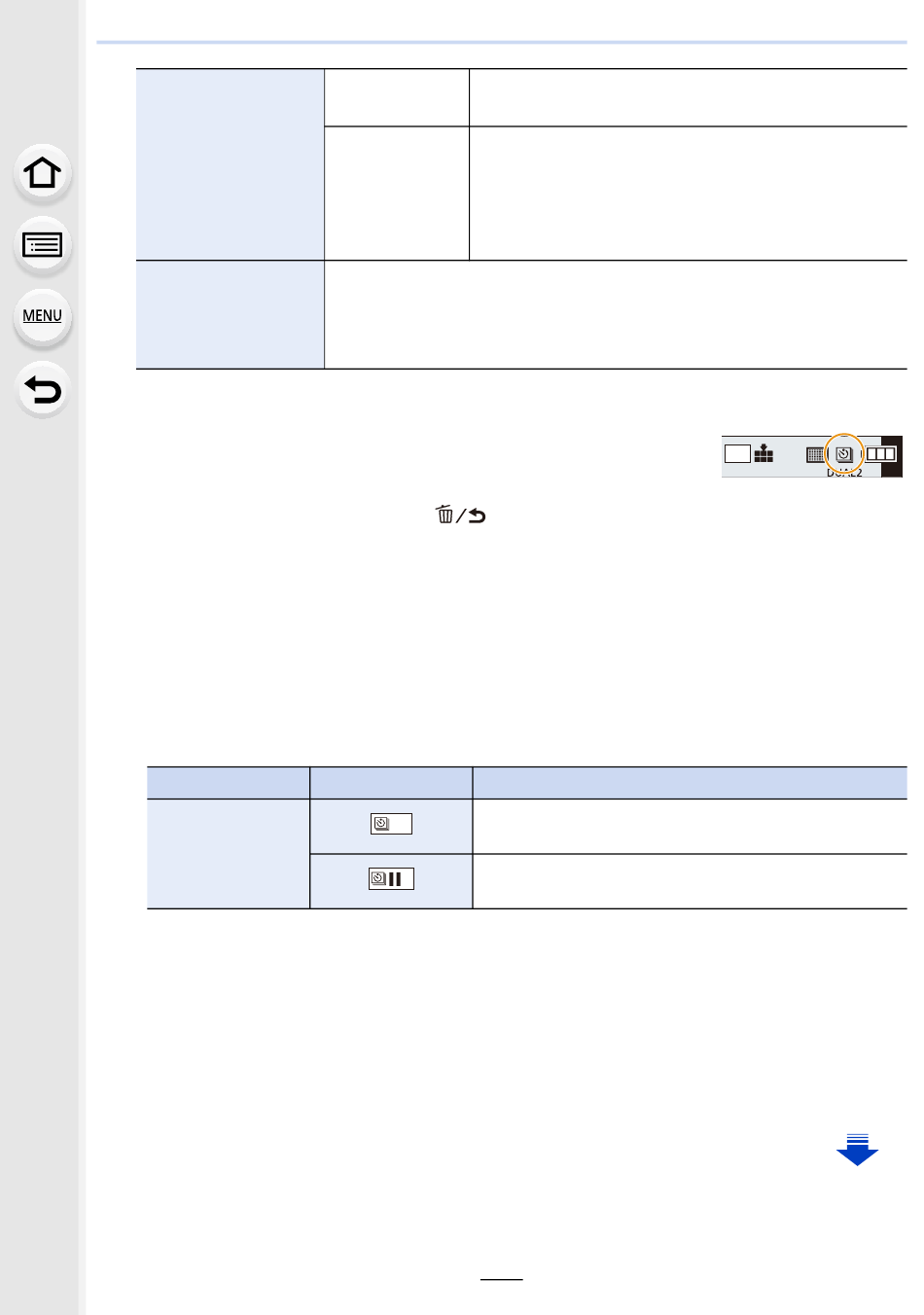Open the table of contents icon
The width and height of the screenshot is (924, 1315).
43,244
